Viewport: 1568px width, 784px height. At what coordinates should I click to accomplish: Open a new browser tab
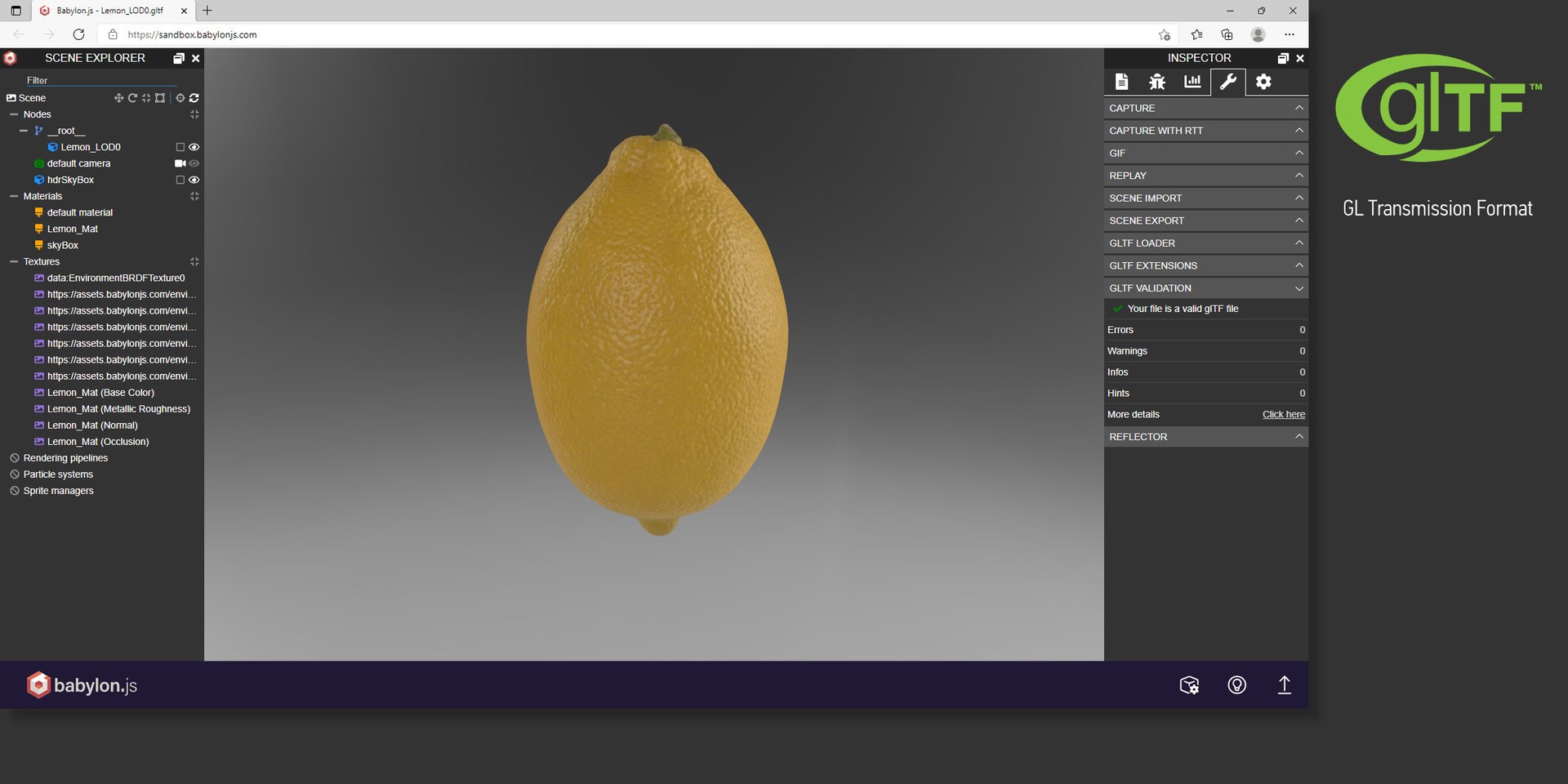207,11
